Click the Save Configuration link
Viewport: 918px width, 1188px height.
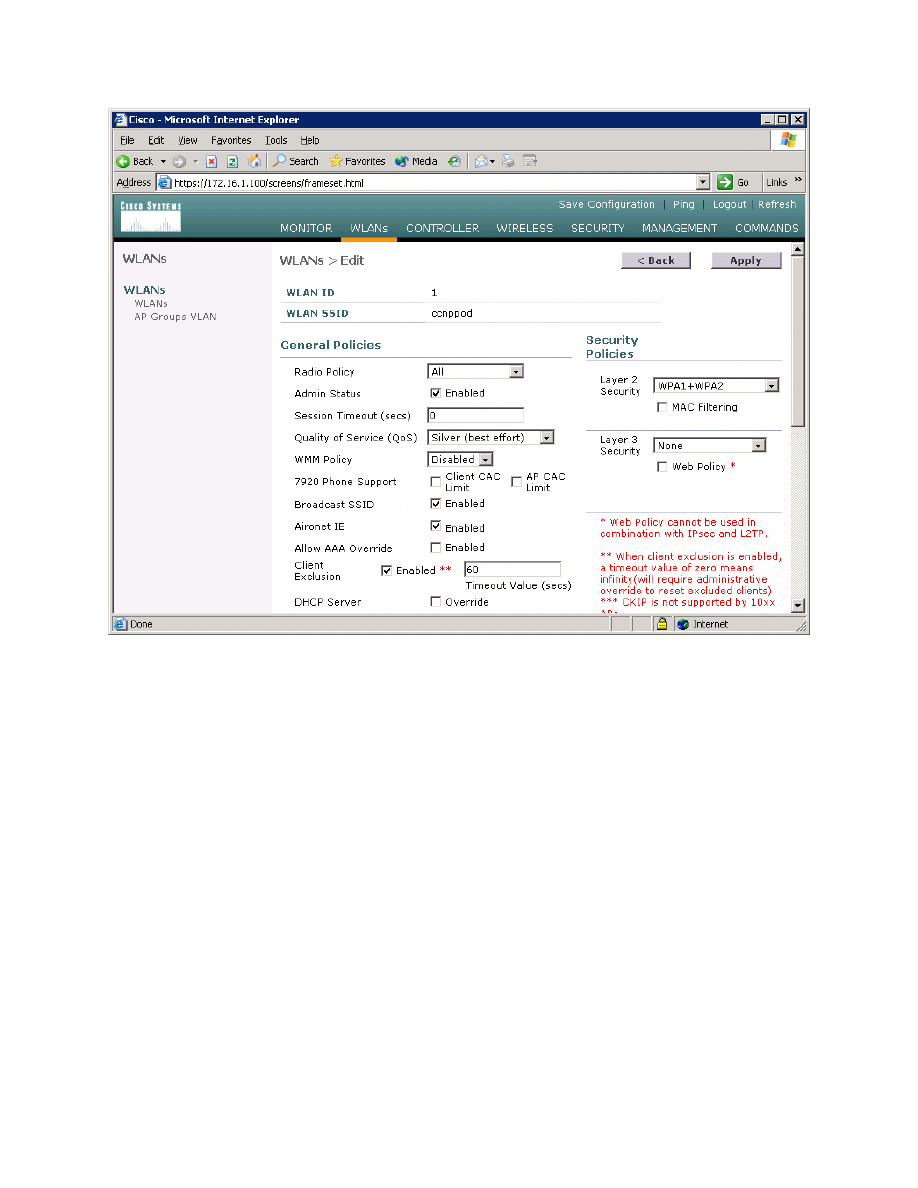[606, 205]
